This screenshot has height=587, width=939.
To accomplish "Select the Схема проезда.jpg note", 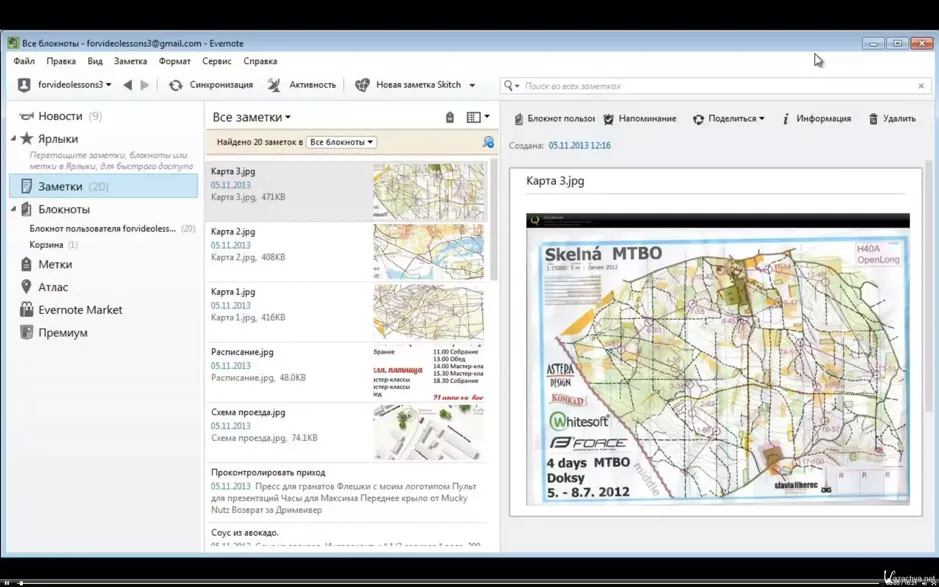I will pos(347,433).
